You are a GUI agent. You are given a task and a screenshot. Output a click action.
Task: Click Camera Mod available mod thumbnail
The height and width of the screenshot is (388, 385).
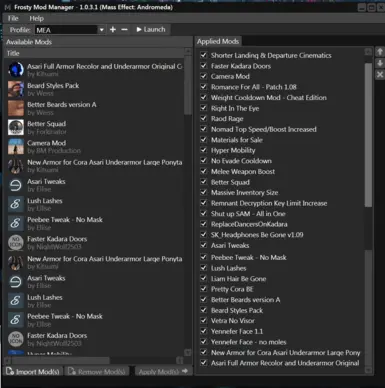coord(16,147)
